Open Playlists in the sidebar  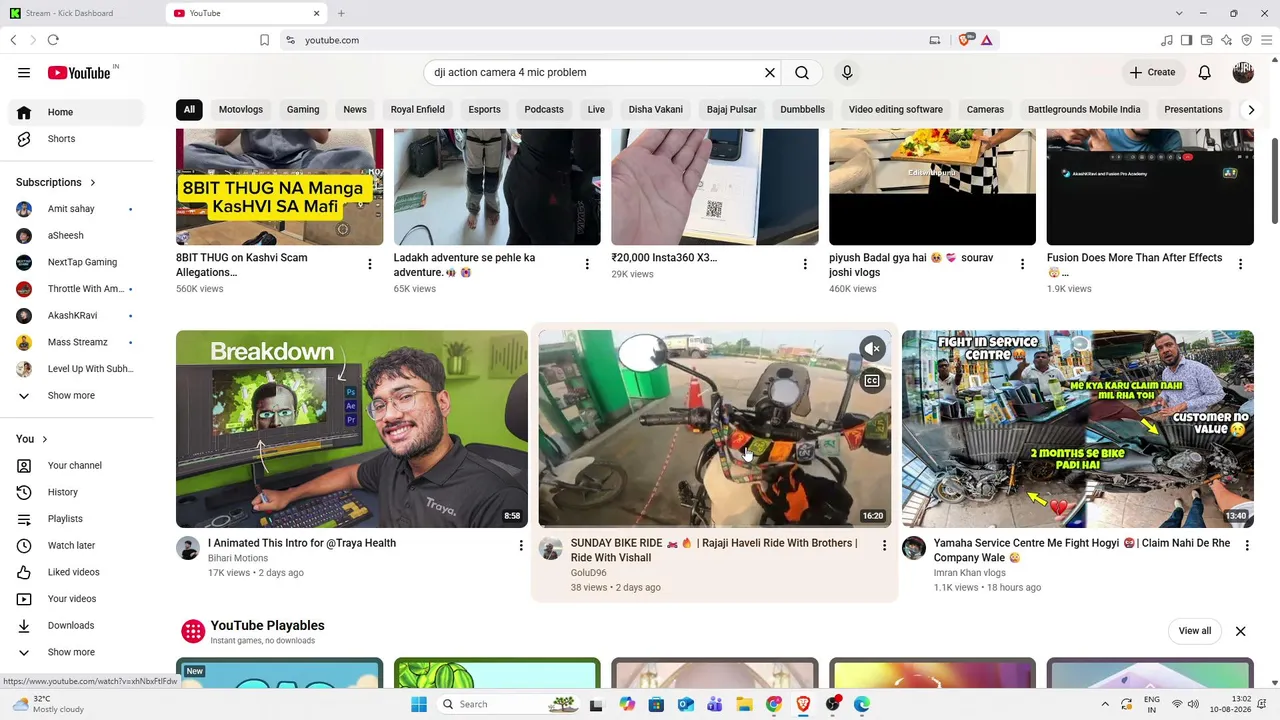(x=76, y=519)
